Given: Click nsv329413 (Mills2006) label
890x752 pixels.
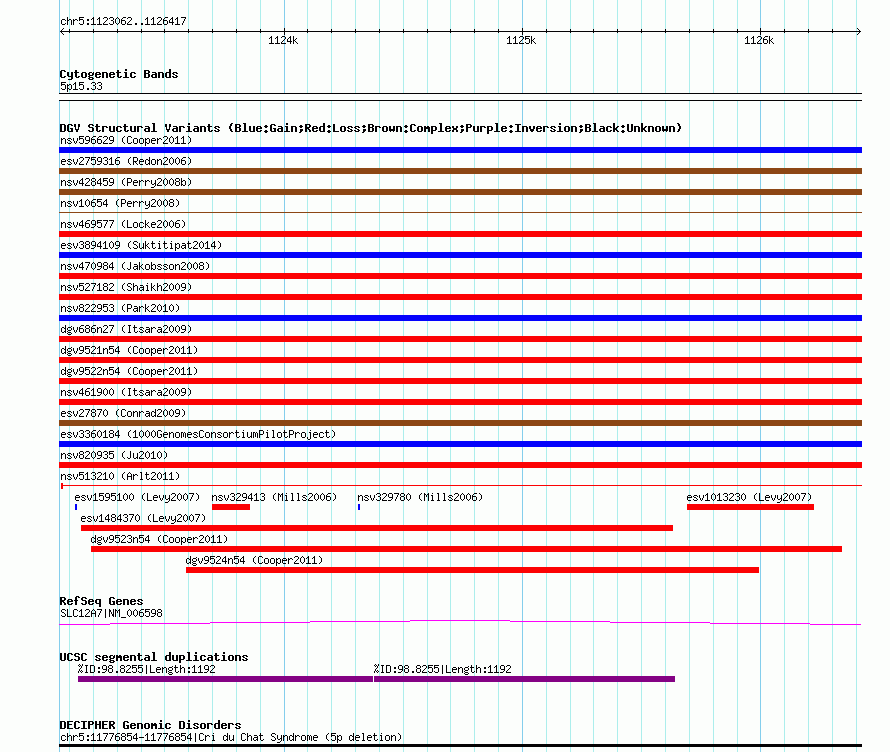Looking at the screenshot, I should (x=274, y=497).
